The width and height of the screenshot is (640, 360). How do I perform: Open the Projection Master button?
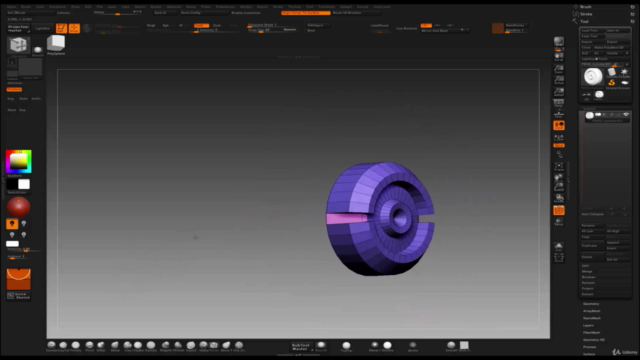18,29
